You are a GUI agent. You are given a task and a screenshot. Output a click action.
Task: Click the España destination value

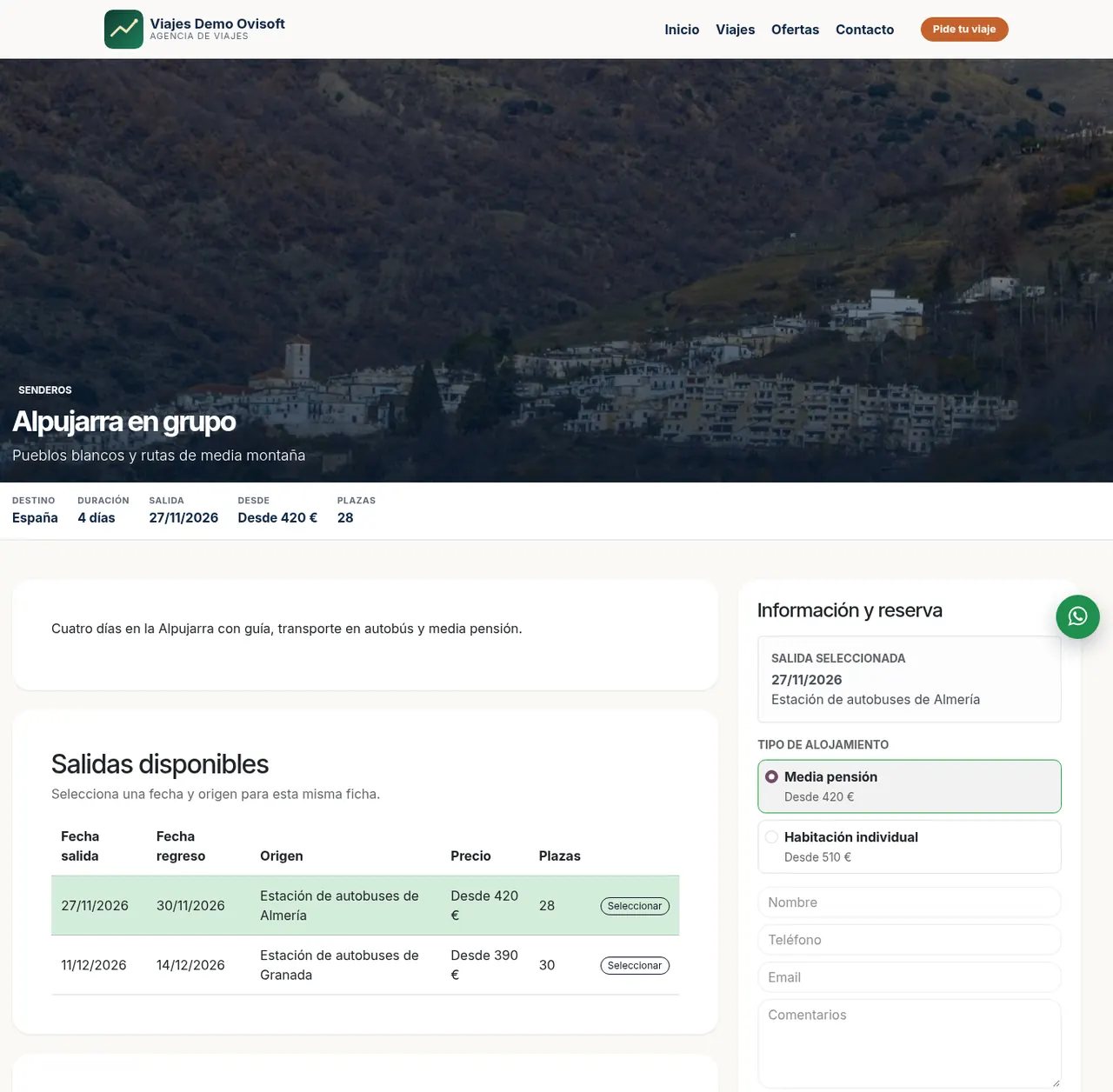tap(35, 518)
